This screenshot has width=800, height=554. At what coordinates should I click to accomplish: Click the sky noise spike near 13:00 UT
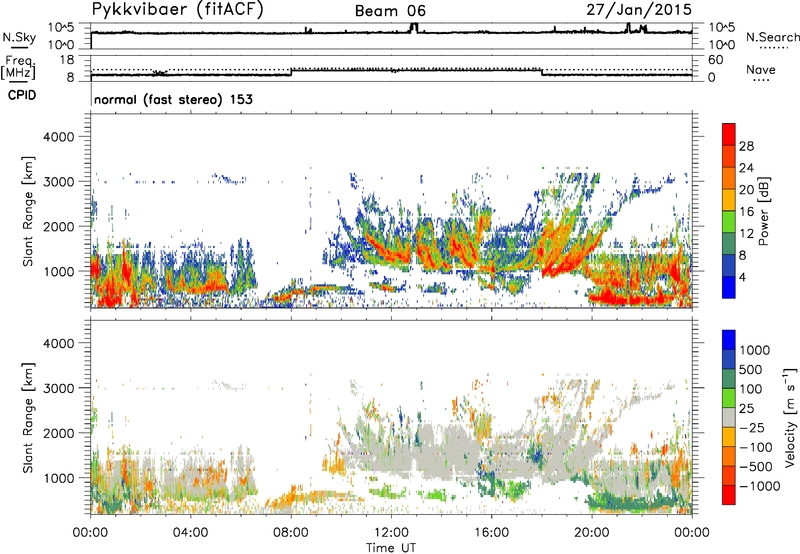(x=414, y=28)
